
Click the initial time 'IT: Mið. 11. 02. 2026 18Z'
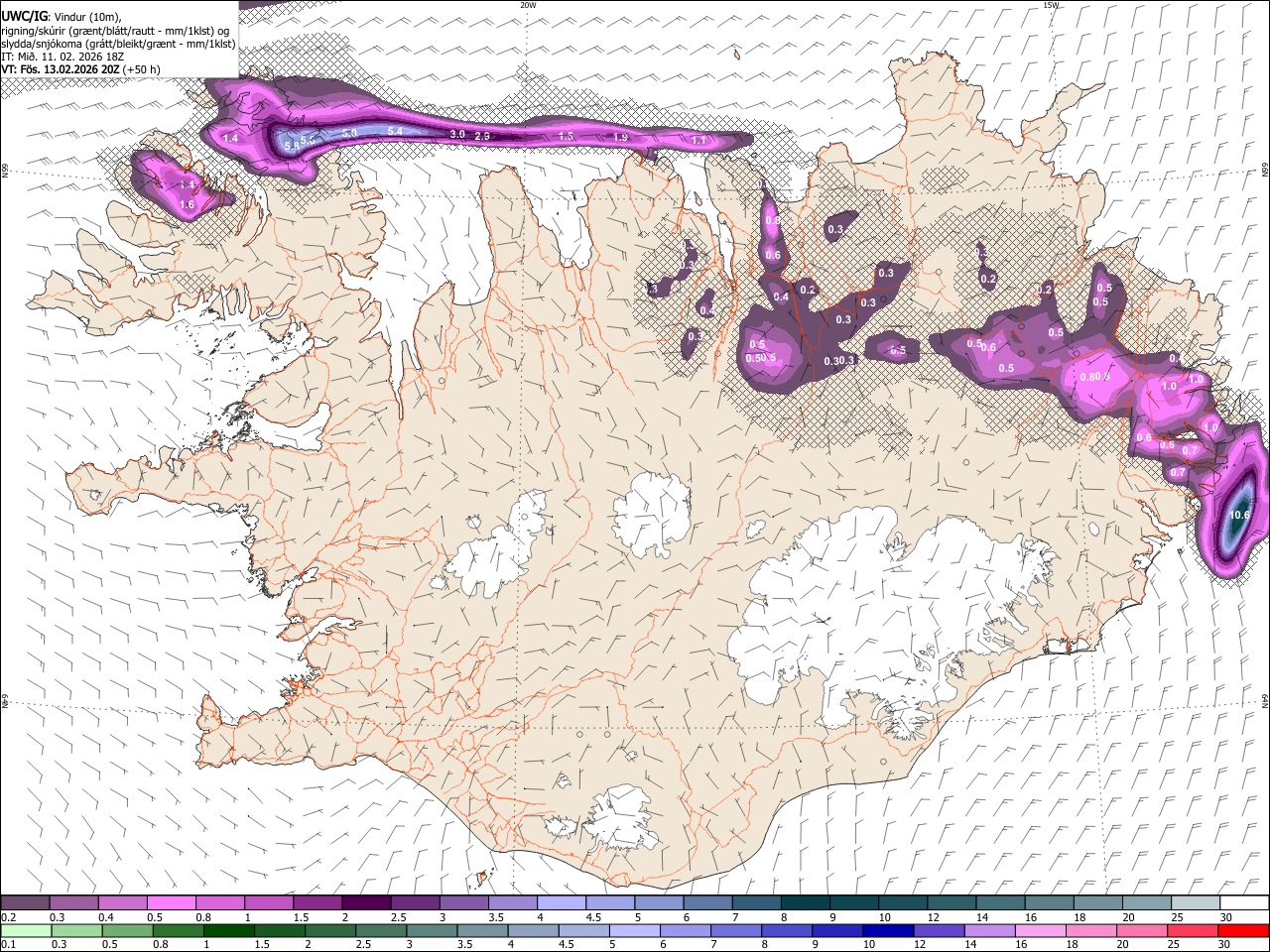tap(63, 57)
